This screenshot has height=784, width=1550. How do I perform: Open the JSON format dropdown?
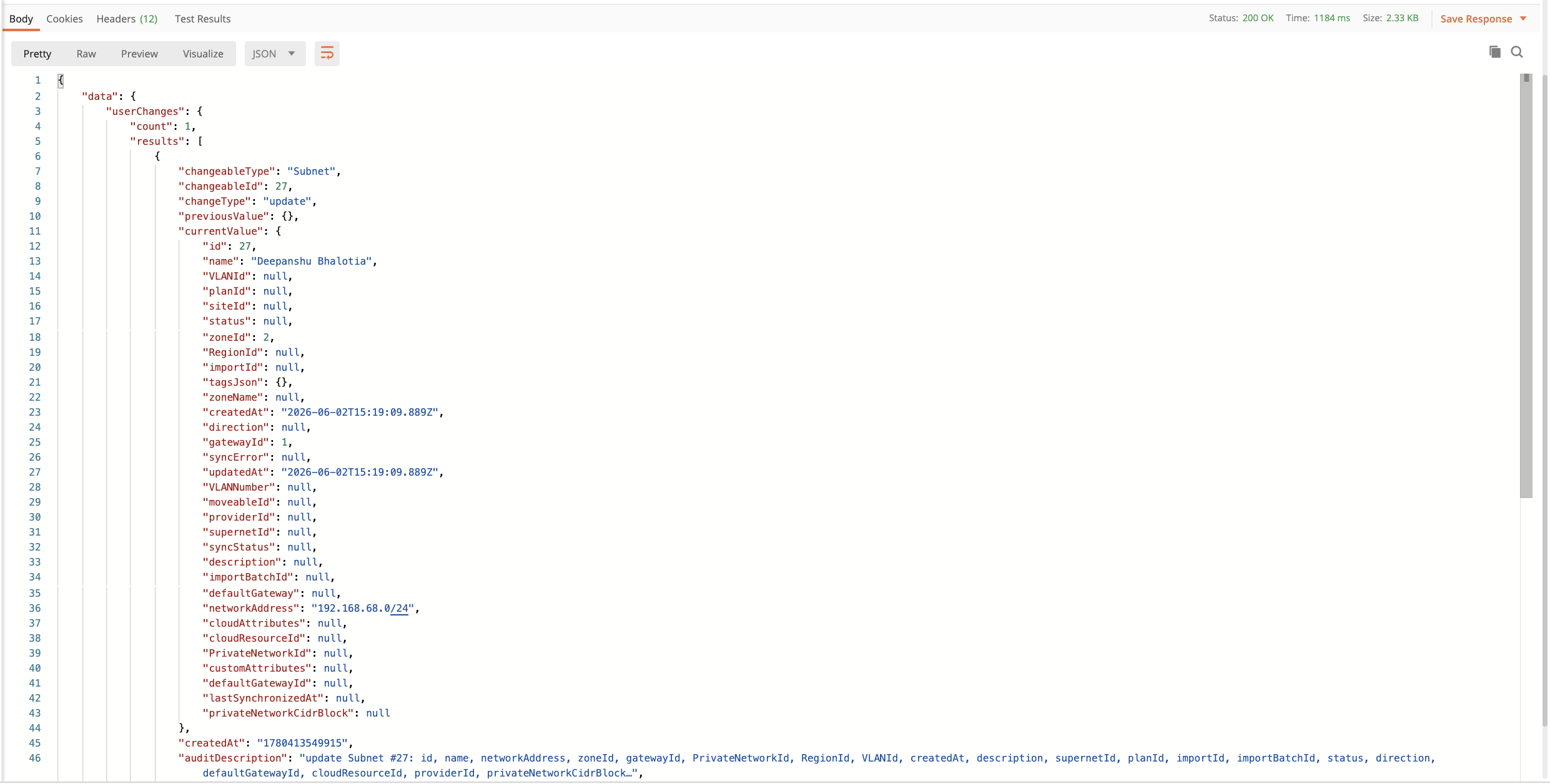coord(274,54)
